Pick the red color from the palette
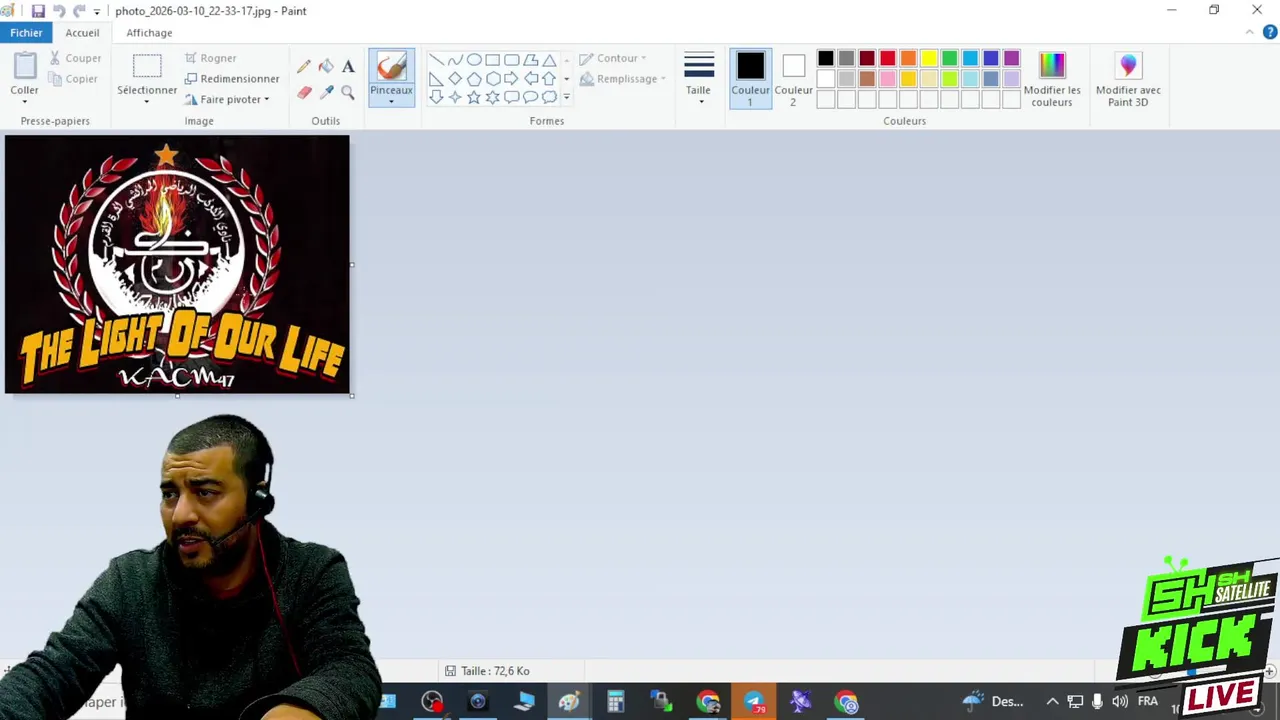The height and width of the screenshot is (720, 1280). [888, 59]
